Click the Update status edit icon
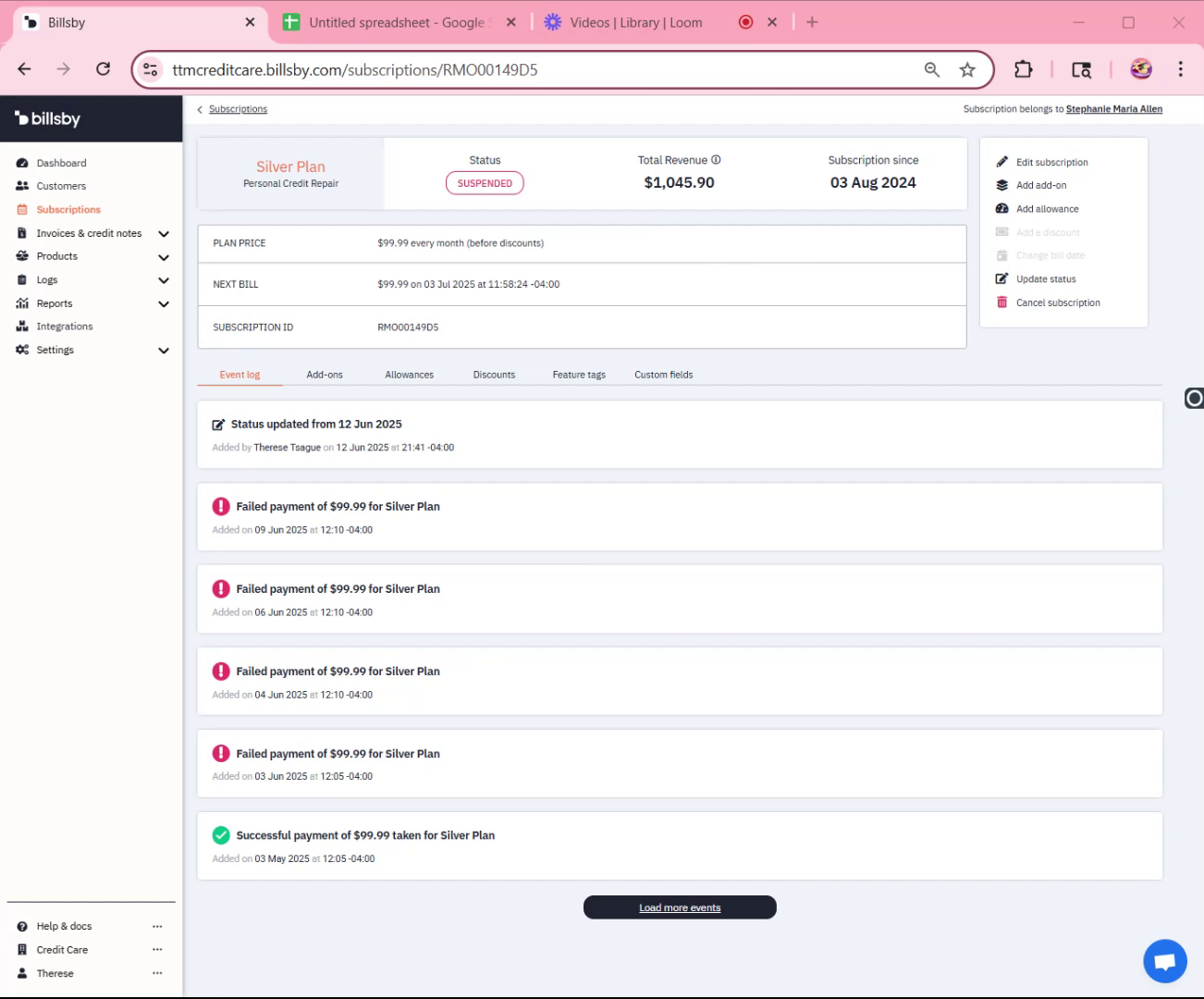Image resolution: width=1204 pixels, height=999 pixels. tap(1001, 278)
